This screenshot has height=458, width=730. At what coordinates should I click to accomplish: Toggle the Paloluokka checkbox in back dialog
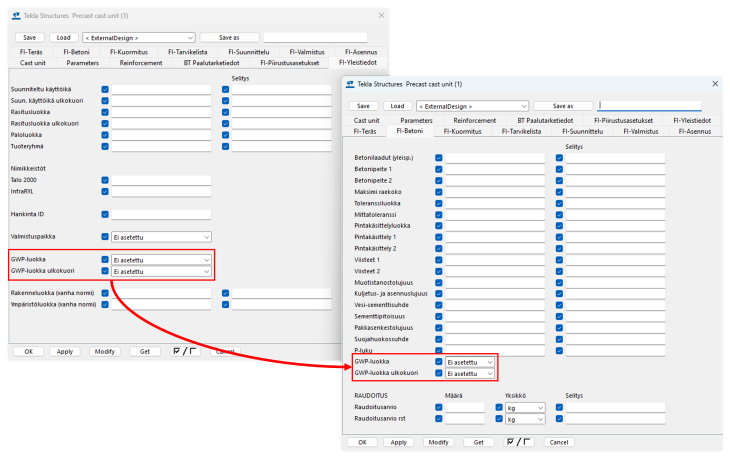pos(105,135)
